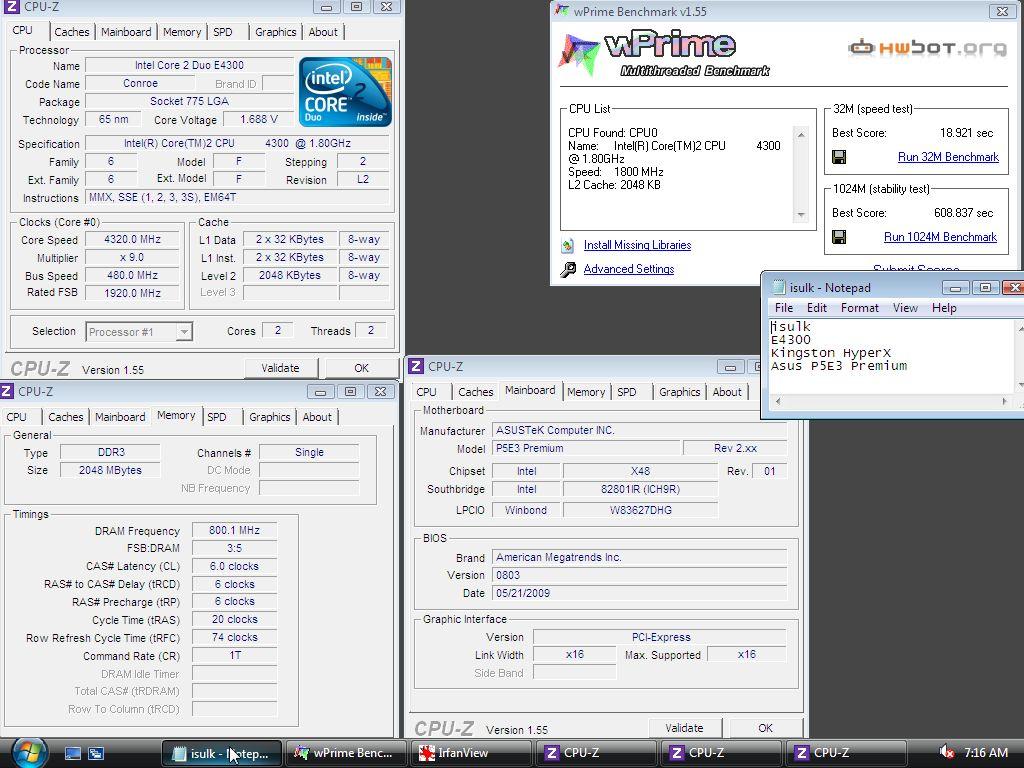Open the Caches tab in top CPU-Z window
Screen dimensions: 1024x768
(72, 32)
